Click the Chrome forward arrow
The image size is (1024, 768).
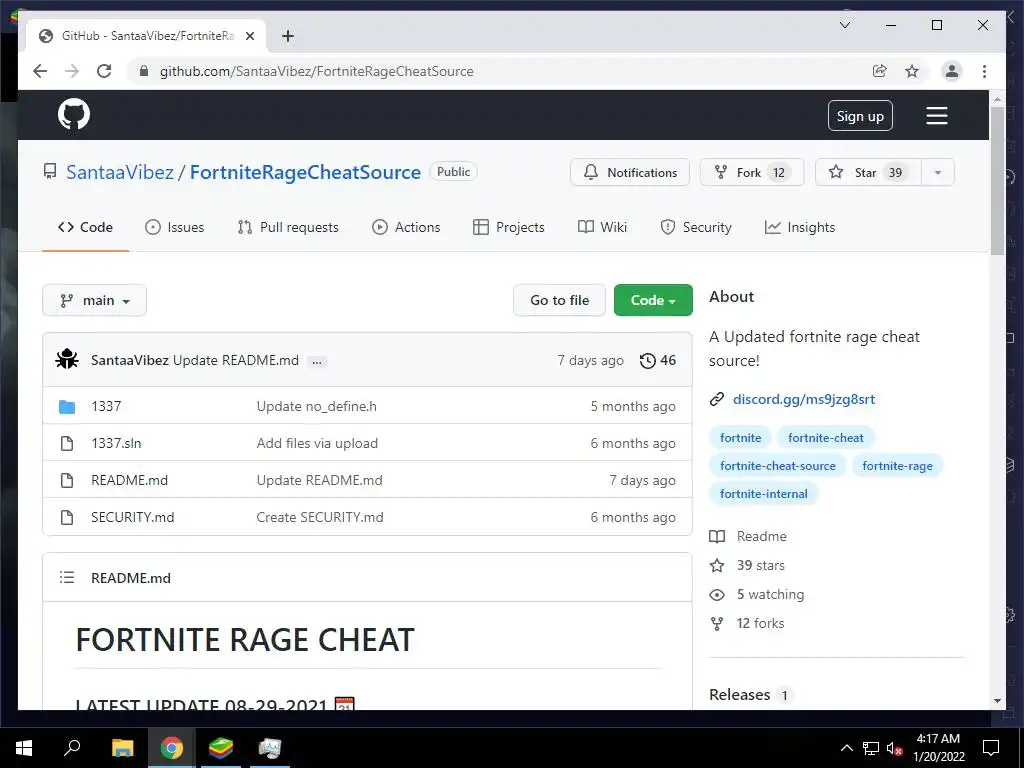pos(72,71)
